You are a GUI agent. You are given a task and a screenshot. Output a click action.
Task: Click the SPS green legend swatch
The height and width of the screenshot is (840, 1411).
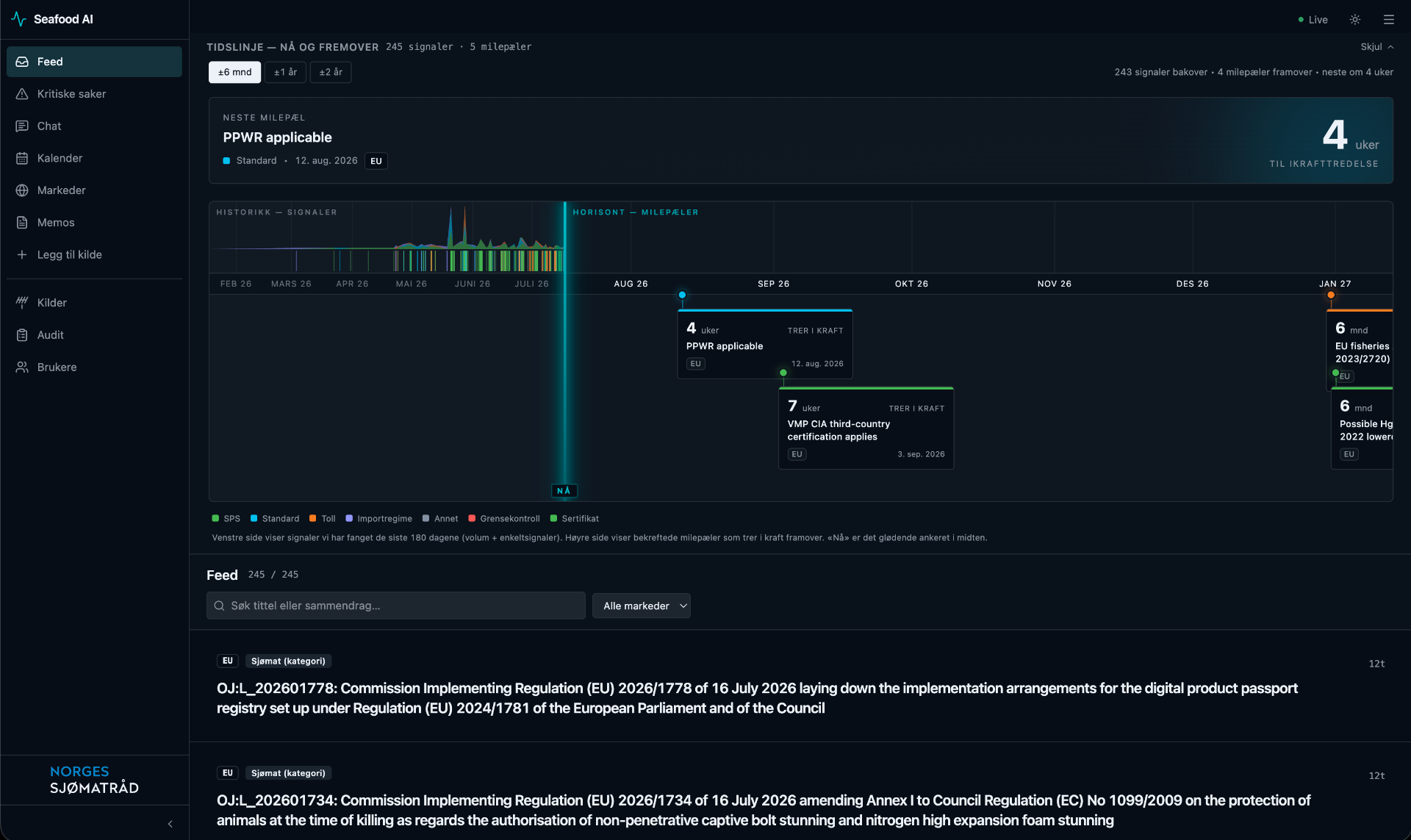215,519
